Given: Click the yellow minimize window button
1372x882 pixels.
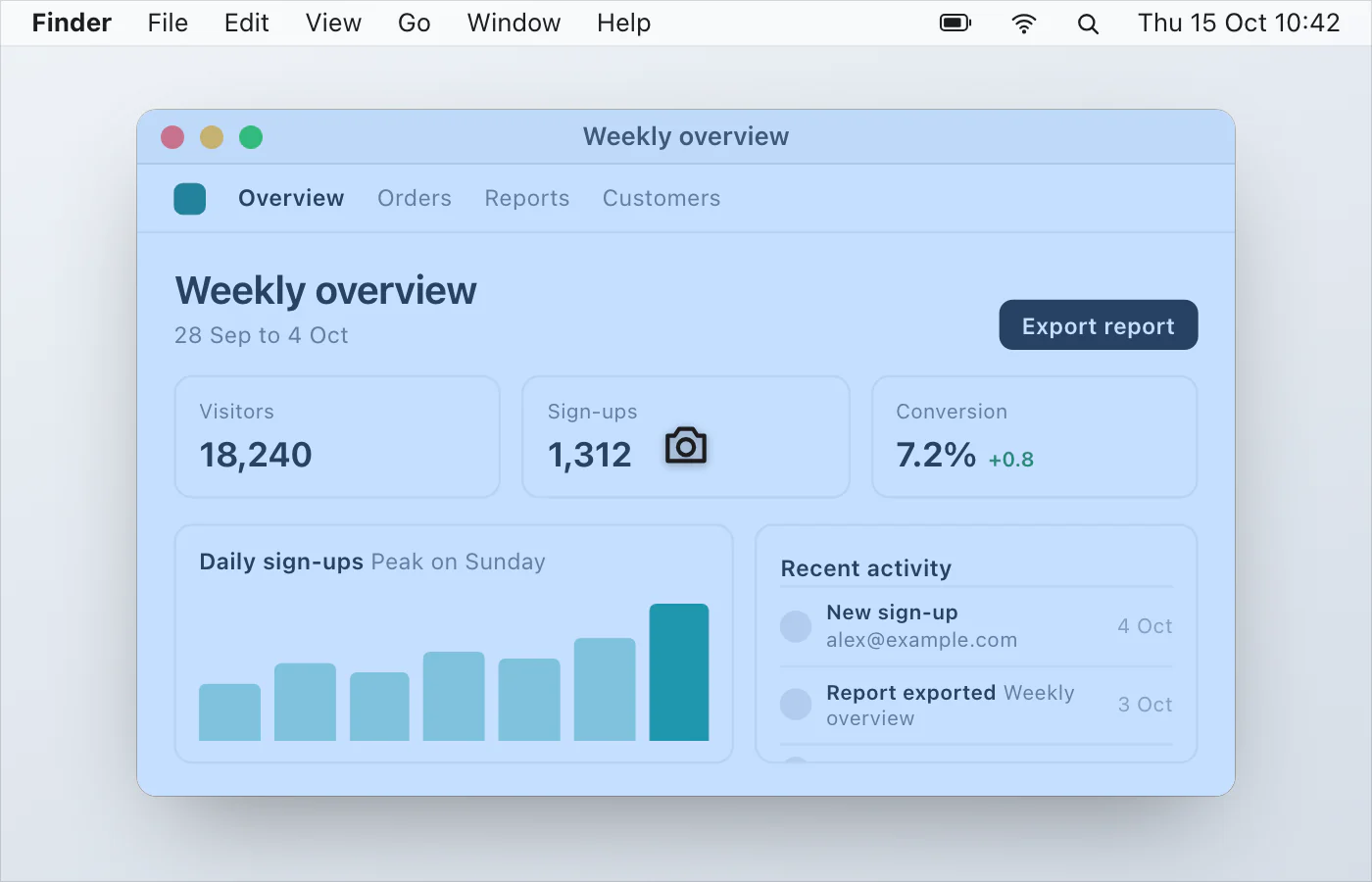Looking at the screenshot, I should click(x=212, y=137).
